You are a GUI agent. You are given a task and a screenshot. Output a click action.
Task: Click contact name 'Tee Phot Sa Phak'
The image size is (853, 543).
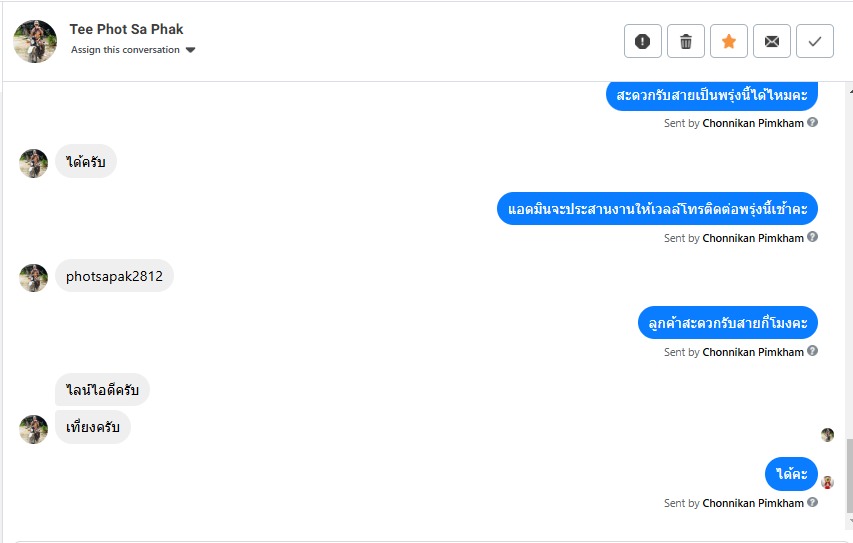(x=126, y=29)
